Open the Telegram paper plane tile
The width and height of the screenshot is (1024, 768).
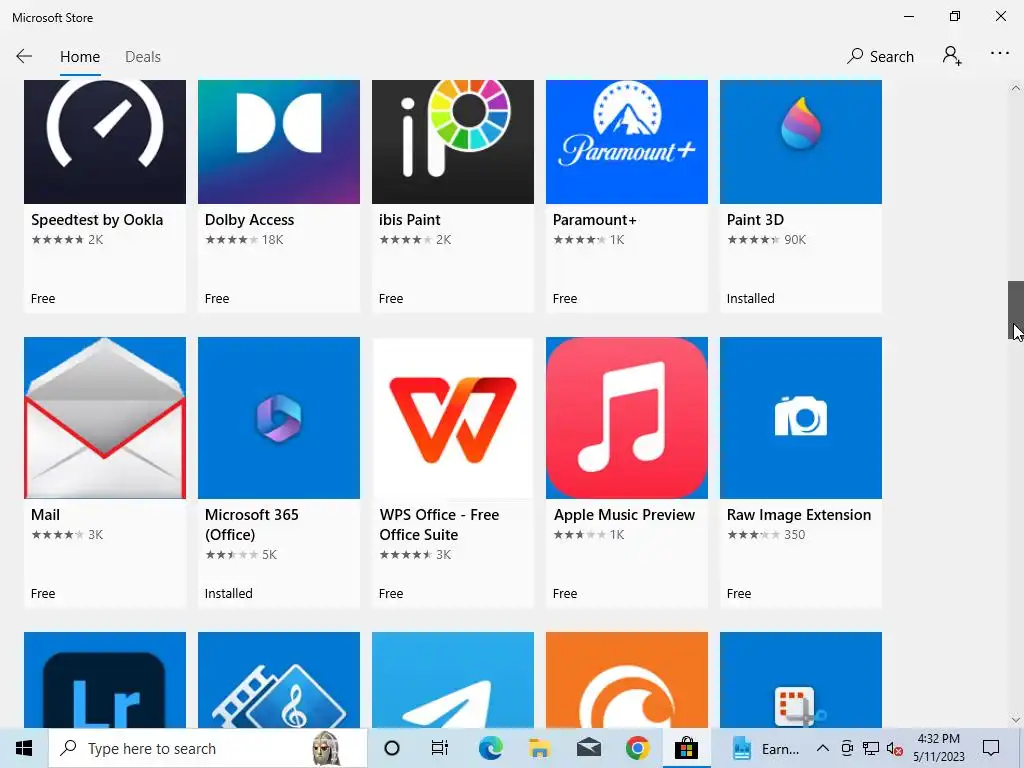coord(453,680)
